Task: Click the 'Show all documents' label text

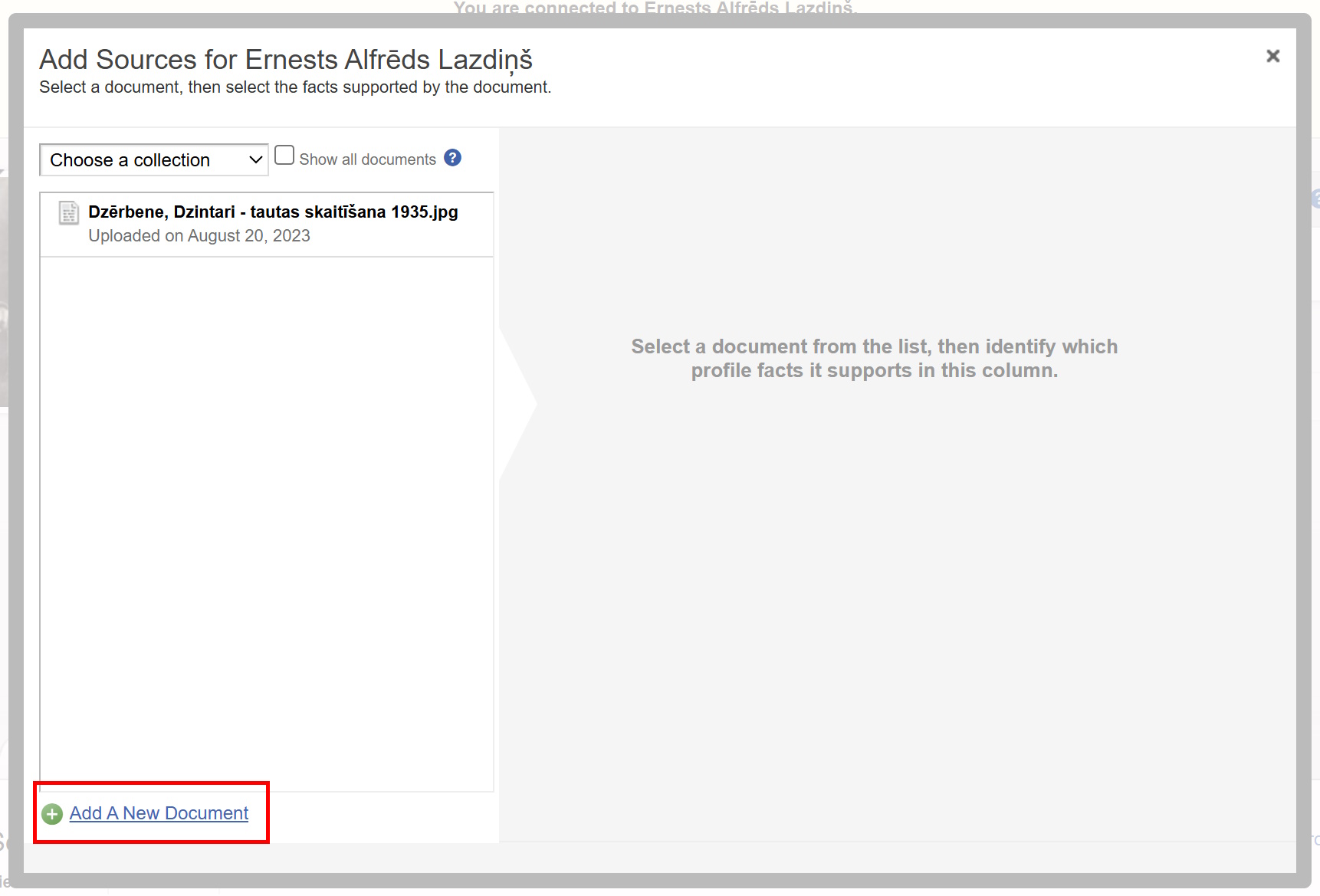Action: click(x=367, y=159)
